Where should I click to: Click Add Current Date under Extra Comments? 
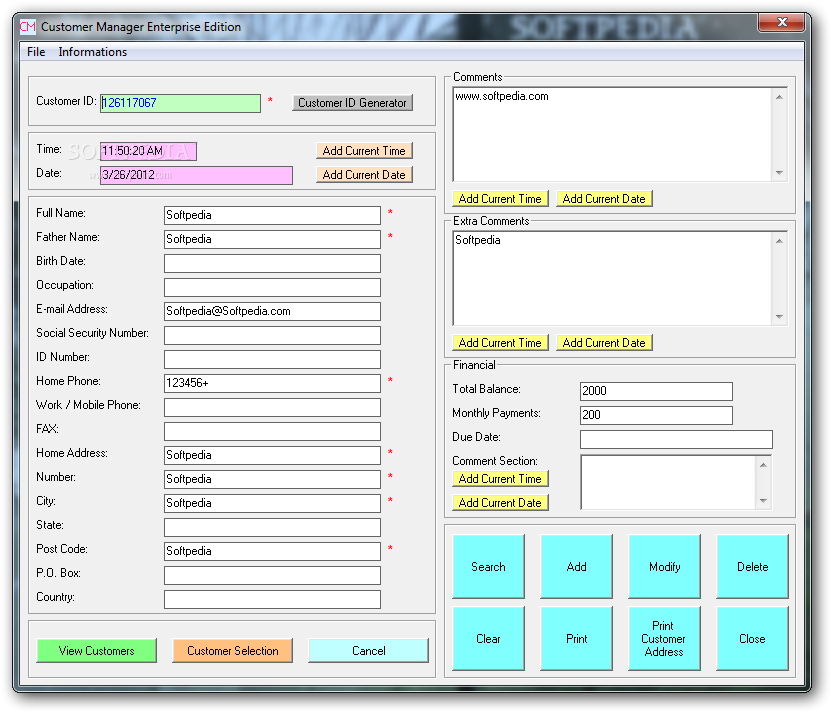point(604,343)
